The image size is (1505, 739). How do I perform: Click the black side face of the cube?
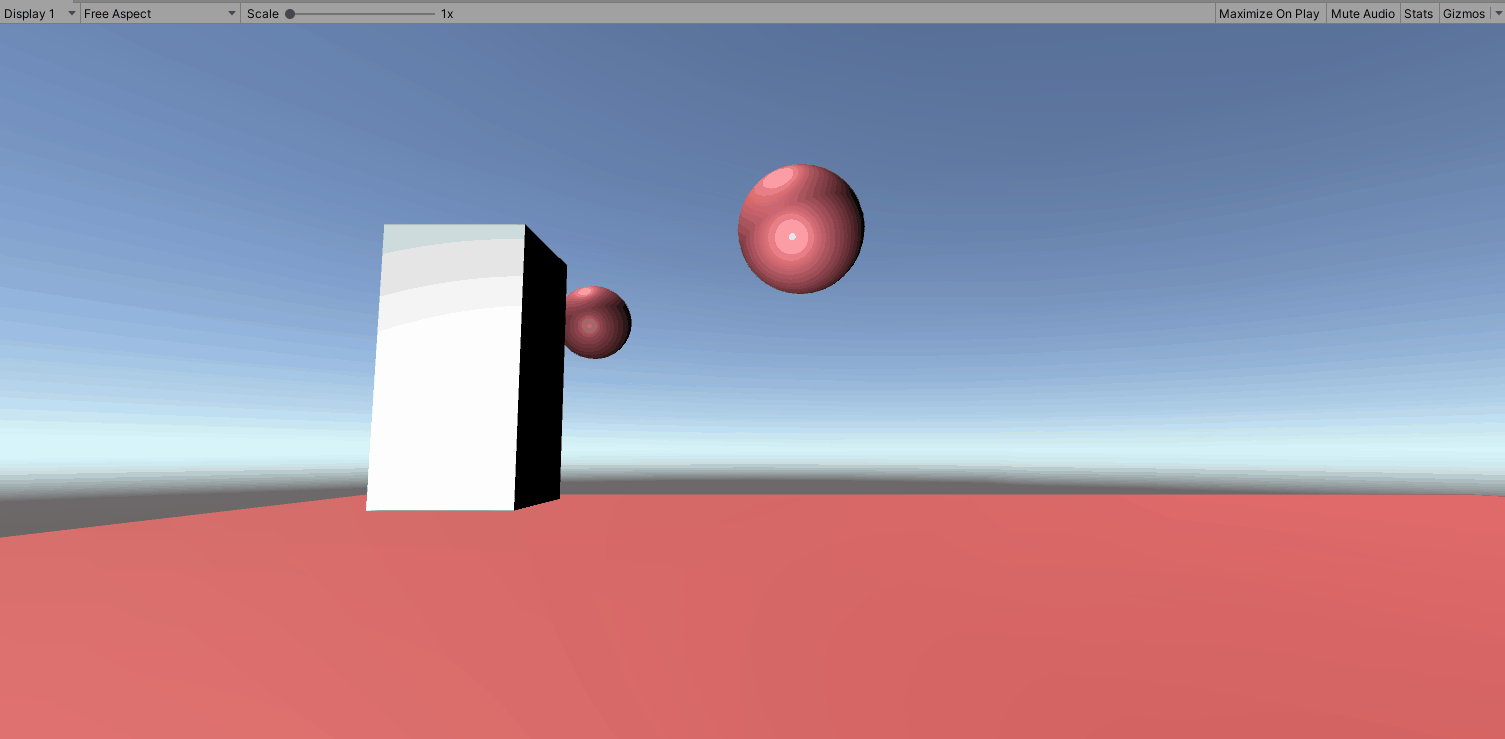tap(541, 380)
